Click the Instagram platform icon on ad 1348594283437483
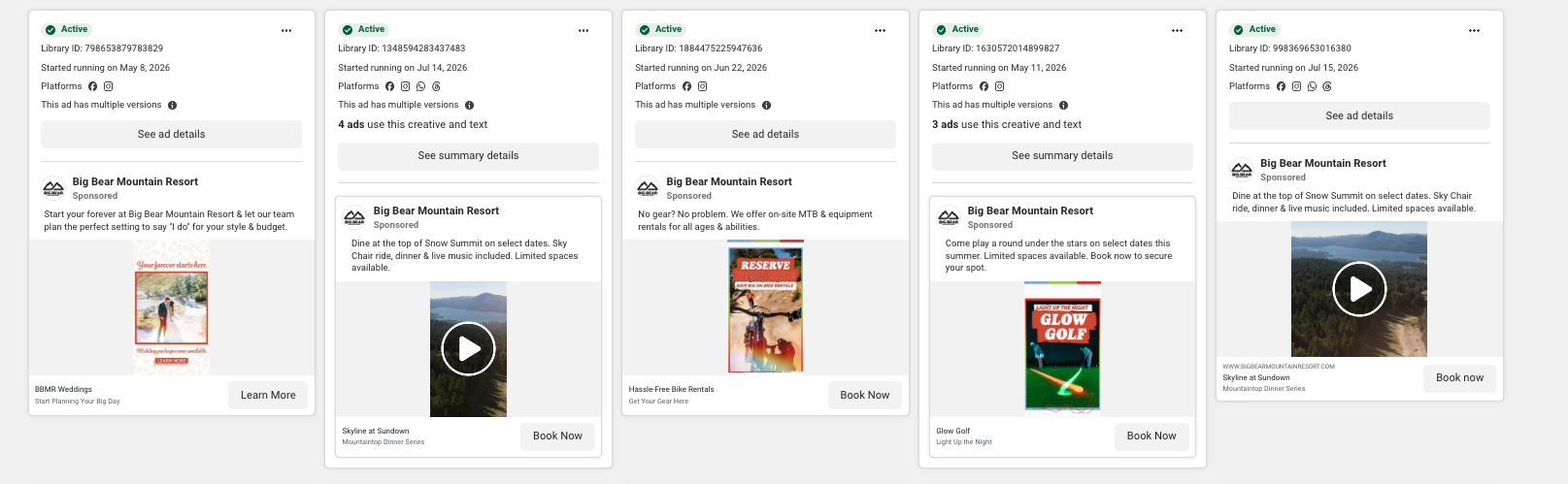This screenshot has height=484, width=1568. click(406, 86)
